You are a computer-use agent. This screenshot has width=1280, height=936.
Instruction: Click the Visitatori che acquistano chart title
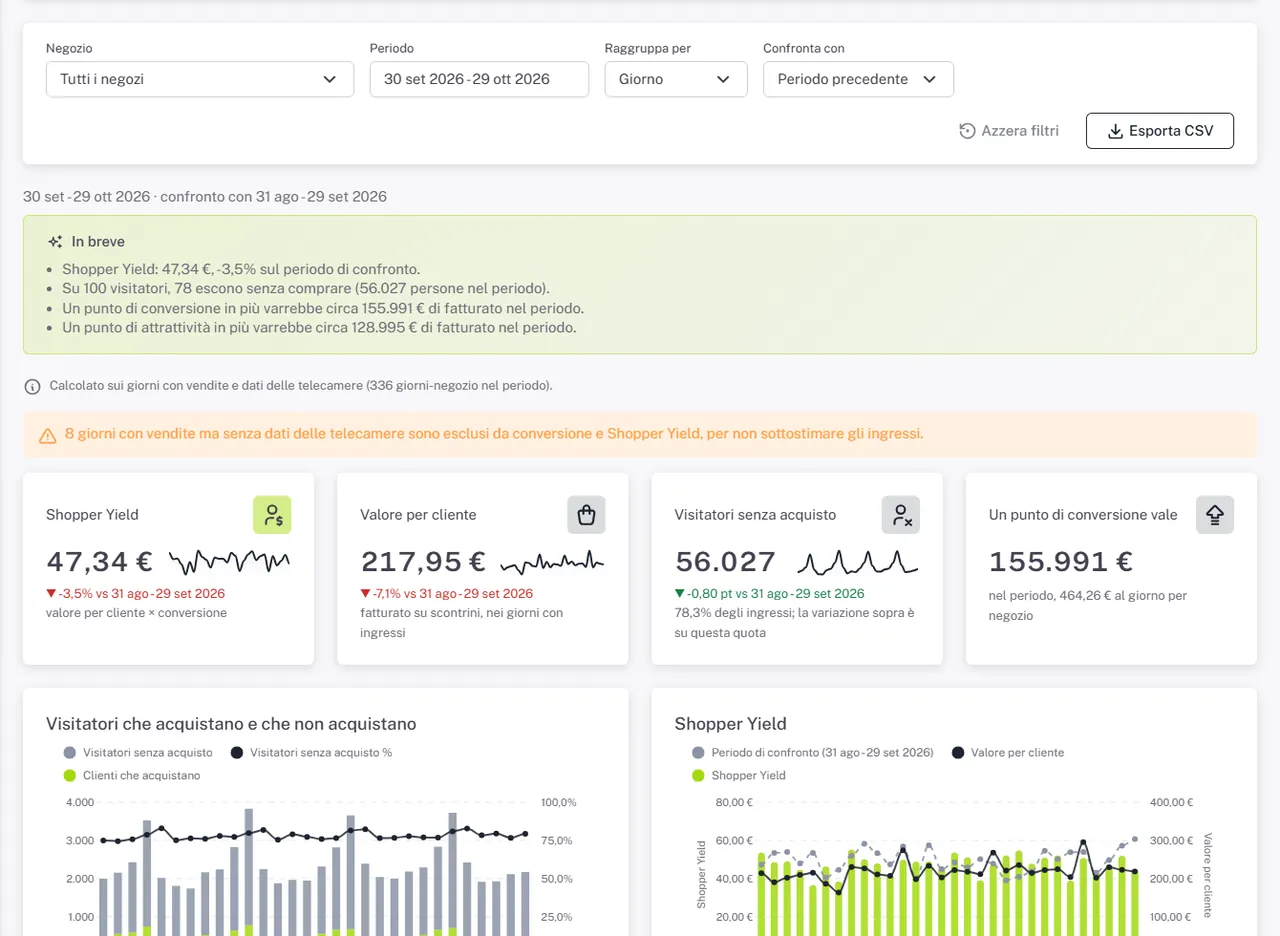tap(231, 723)
